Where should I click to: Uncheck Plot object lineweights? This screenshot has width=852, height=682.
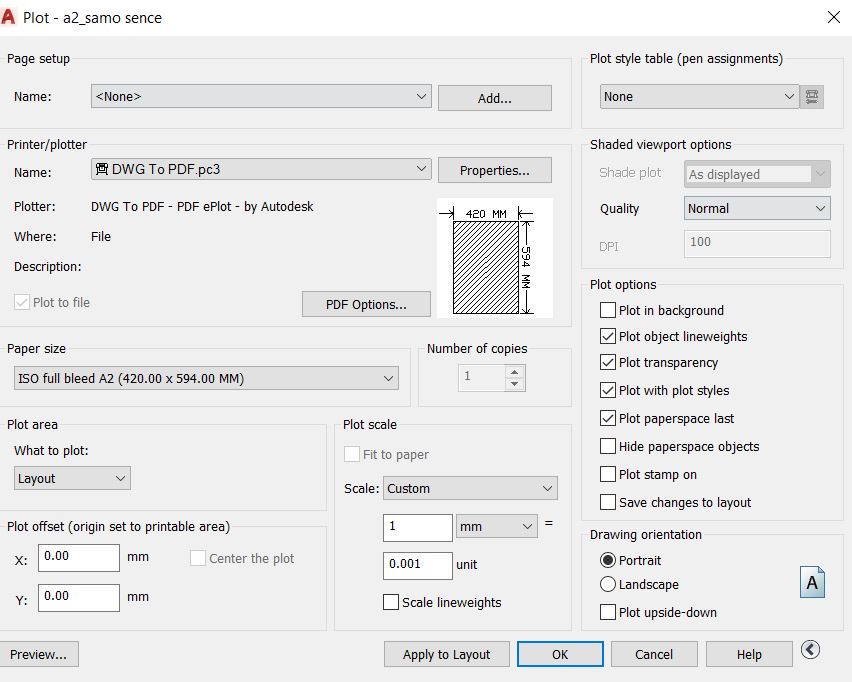pos(608,337)
